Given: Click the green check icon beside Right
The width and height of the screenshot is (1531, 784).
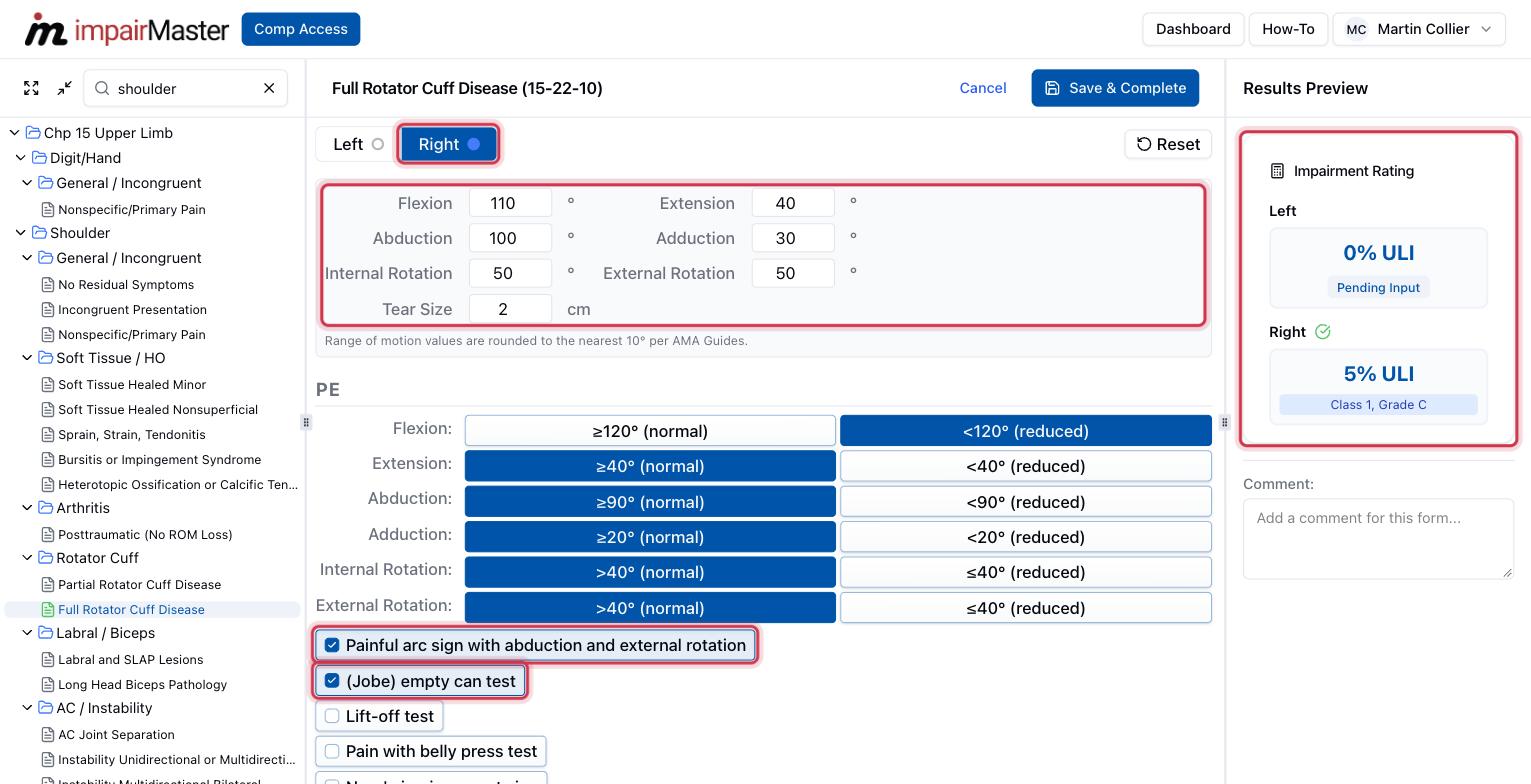Looking at the screenshot, I should (x=1323, y=332).
